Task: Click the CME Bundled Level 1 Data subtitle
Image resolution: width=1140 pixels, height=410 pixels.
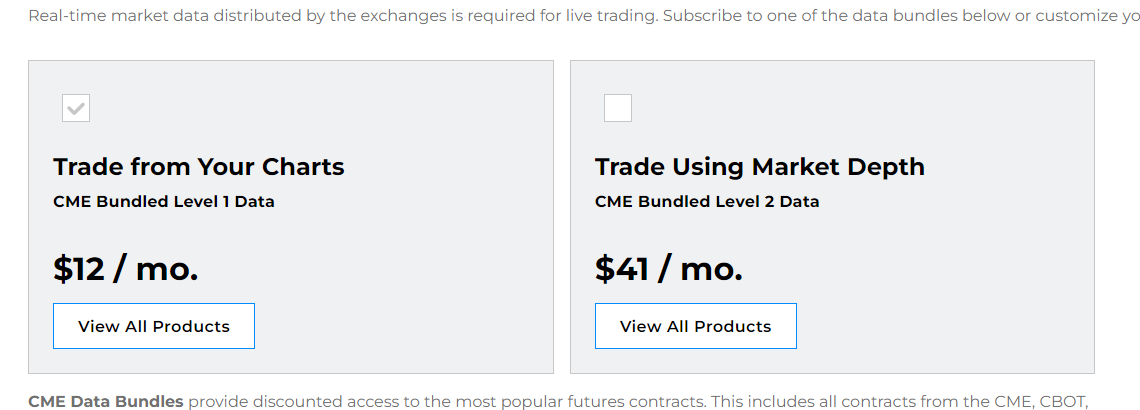Action: click(164, 201)
